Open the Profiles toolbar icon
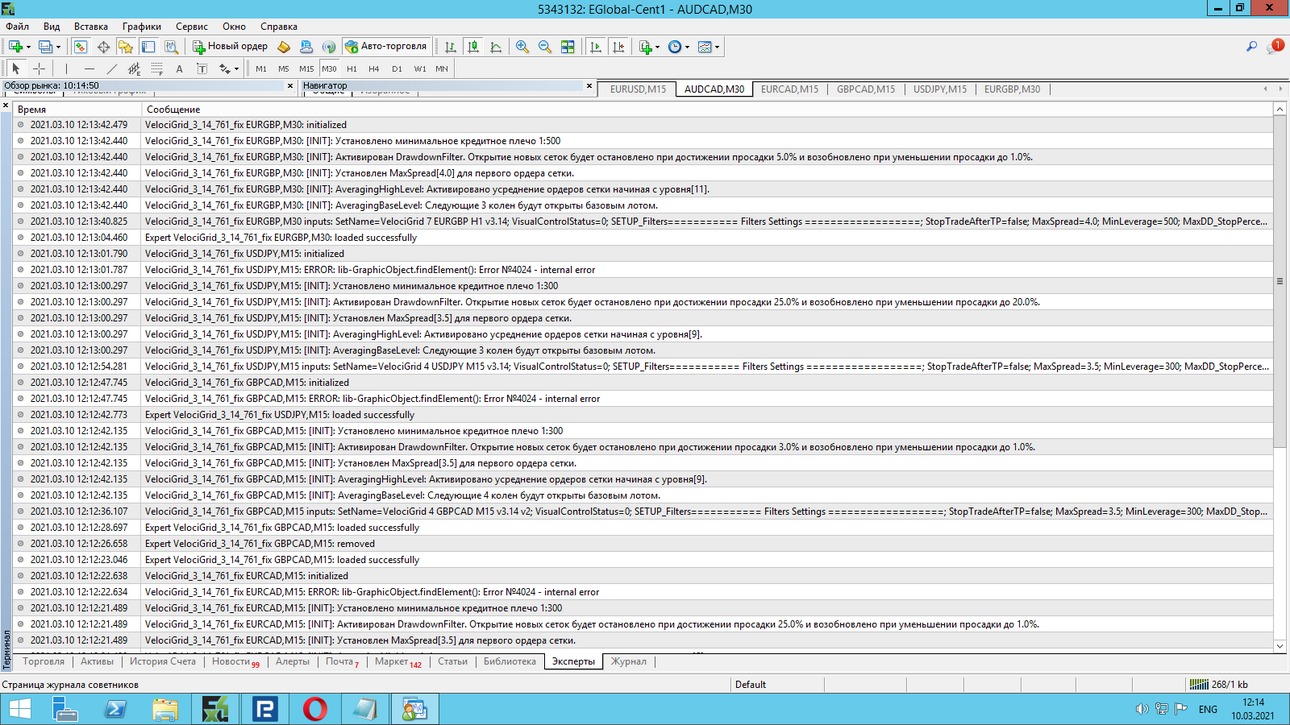Image resolution: width=1290 pixels, height=725 pixels. pyautogui.click(x=45, y=46)
